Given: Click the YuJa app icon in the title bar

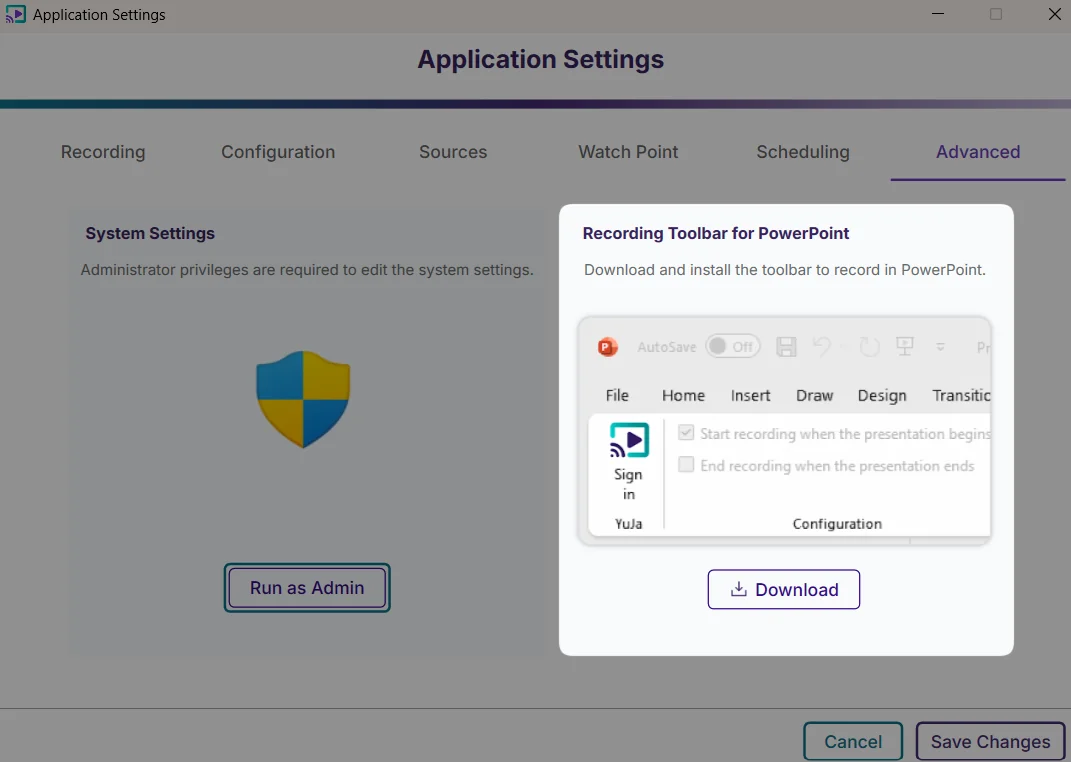Looking at the screenshot, I should tap(16, 14).
